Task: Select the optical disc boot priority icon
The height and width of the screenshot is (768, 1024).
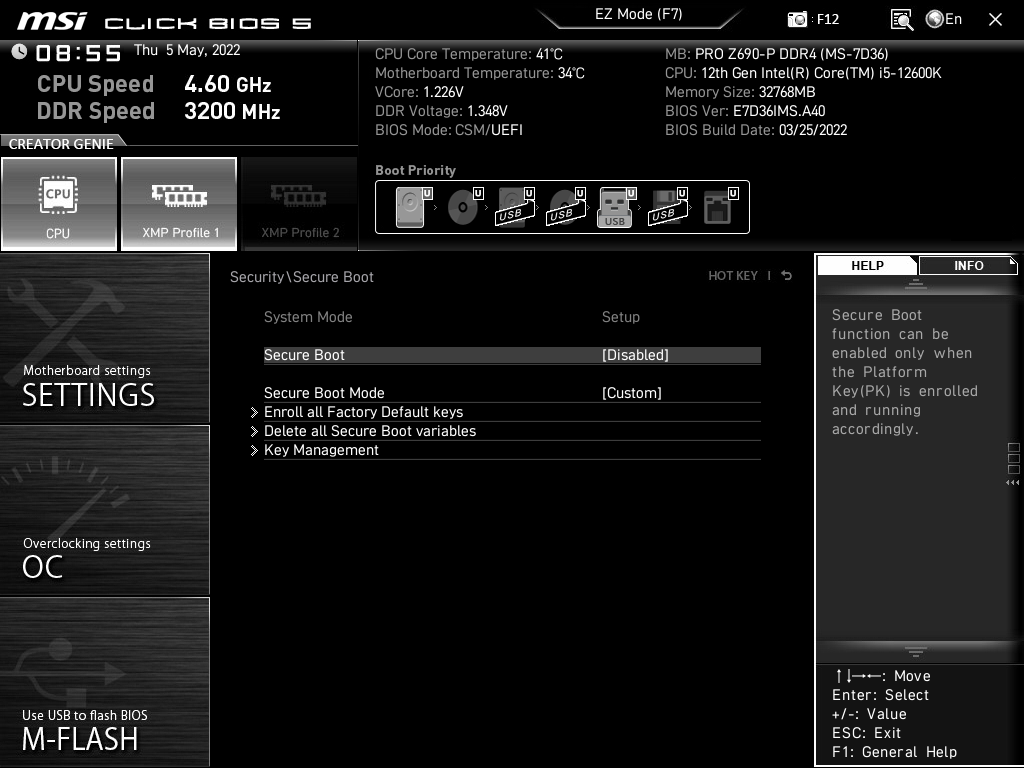Action: (464, 207)
